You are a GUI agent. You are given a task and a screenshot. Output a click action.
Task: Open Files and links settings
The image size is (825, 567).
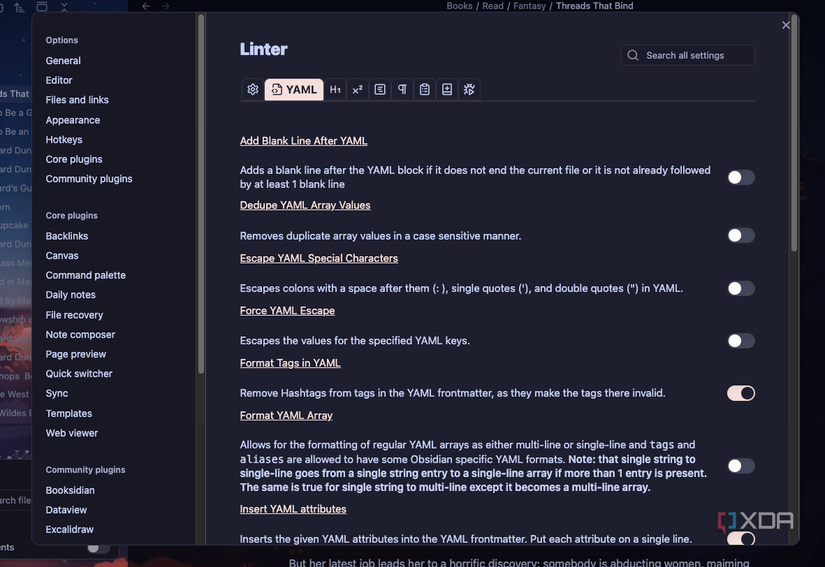tap(77, 100)
